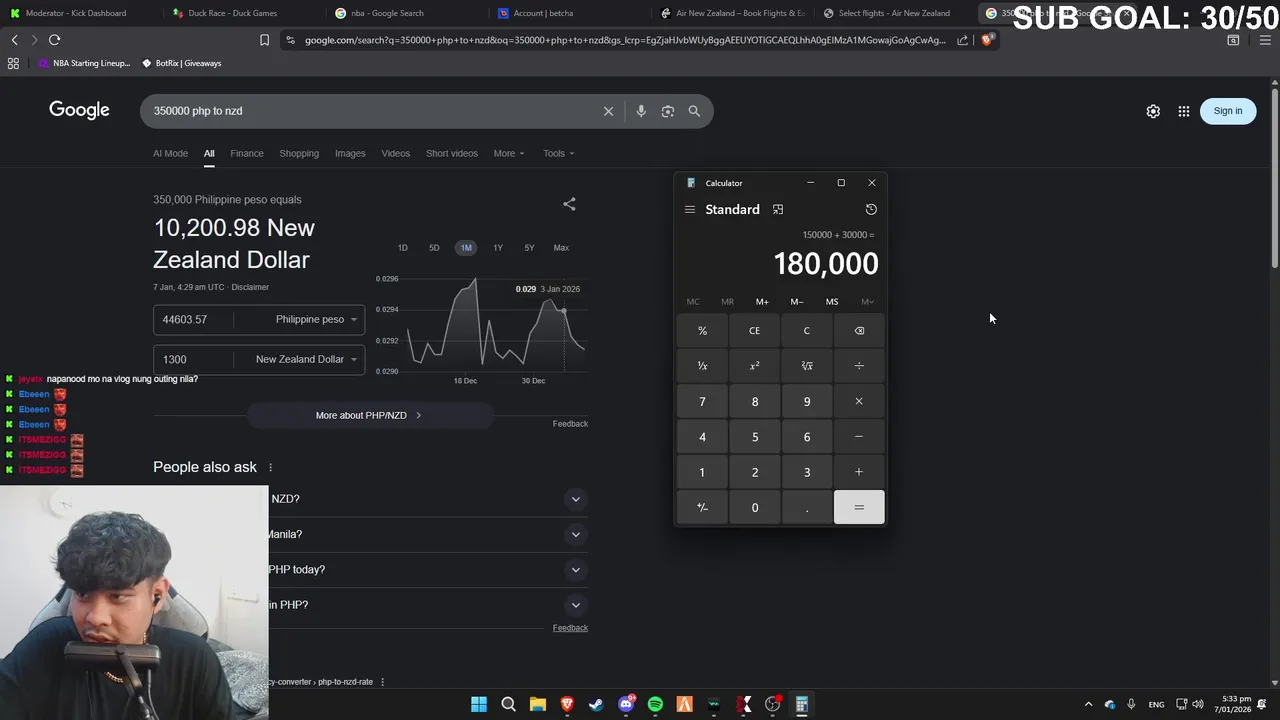Toggle calculator keep-on-top mode icon
Image resolution: width=1280 pixels, height=720 pixels.
point(778,210)
